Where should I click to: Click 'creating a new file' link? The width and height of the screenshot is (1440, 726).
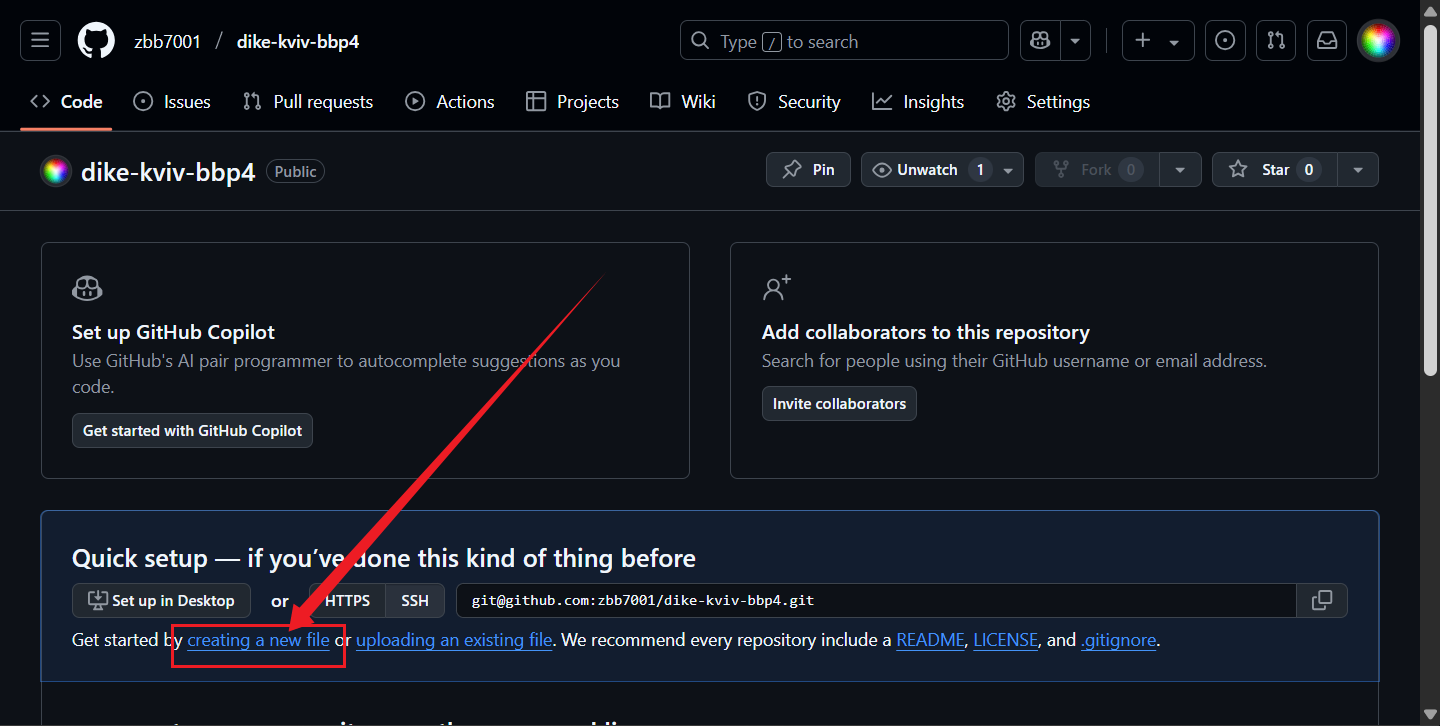258,640
